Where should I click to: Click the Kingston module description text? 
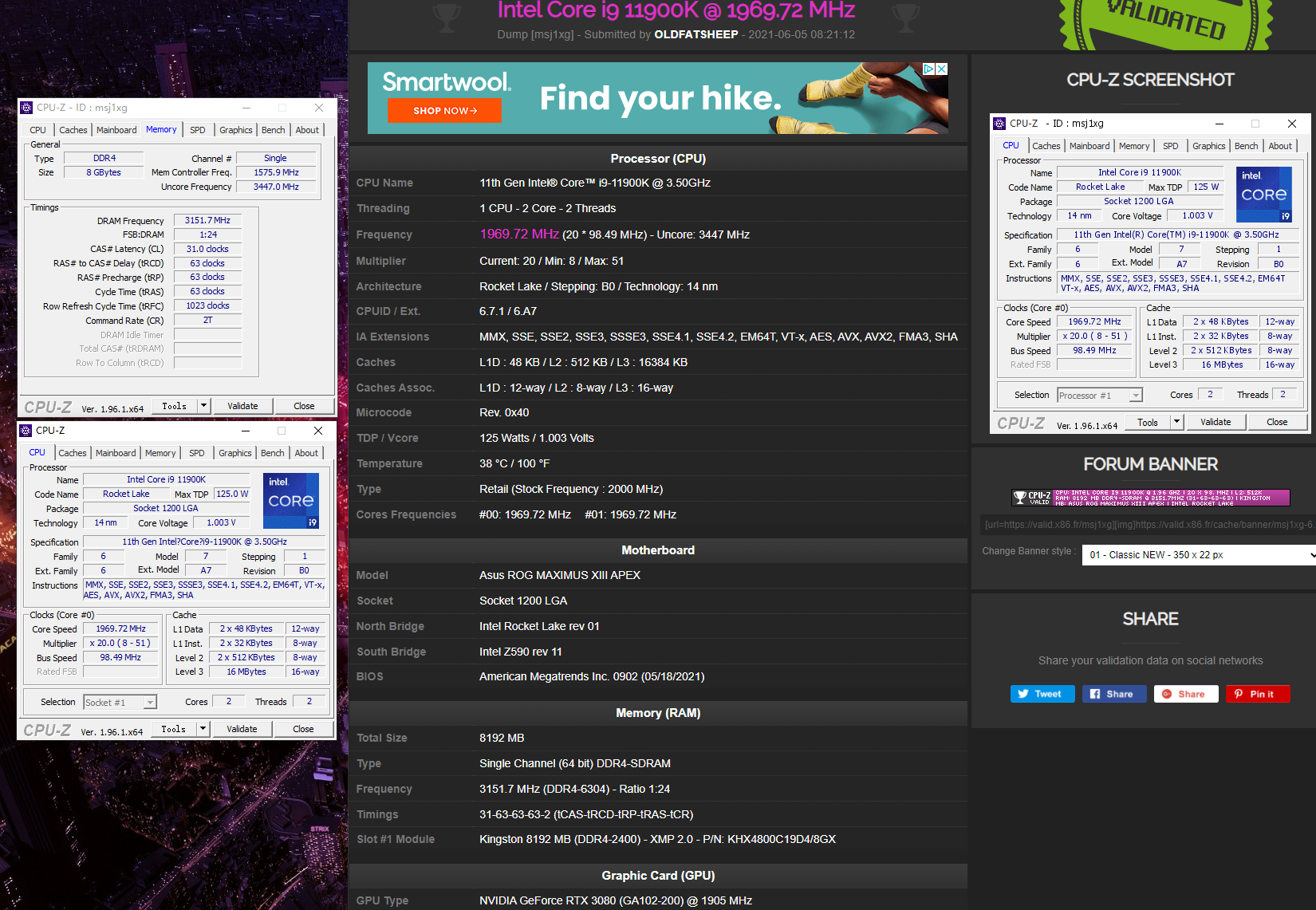point(658,839)
